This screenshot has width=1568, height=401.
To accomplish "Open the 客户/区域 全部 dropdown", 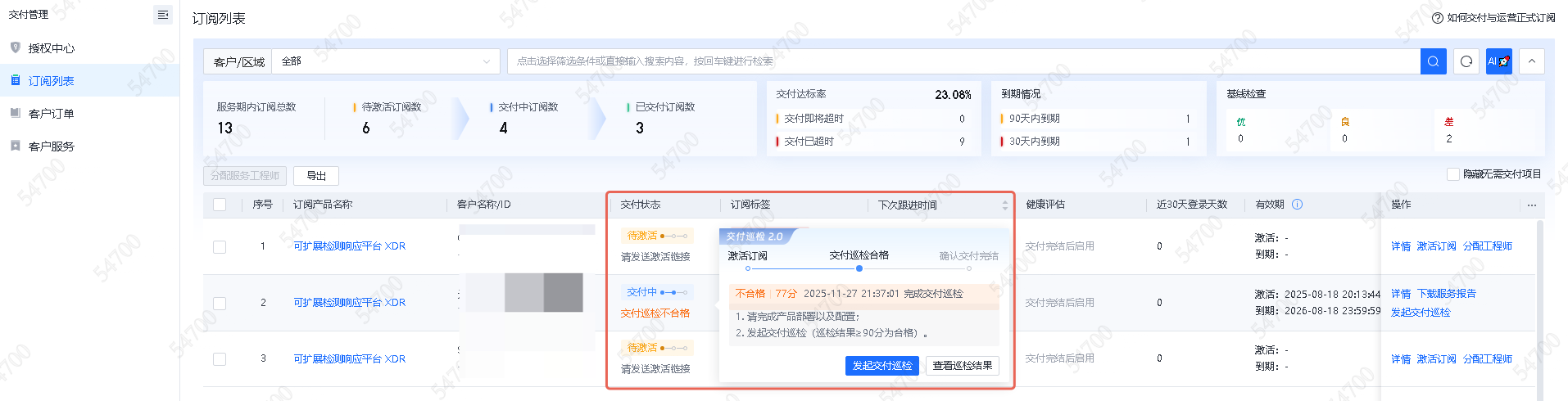I will 385,61.
